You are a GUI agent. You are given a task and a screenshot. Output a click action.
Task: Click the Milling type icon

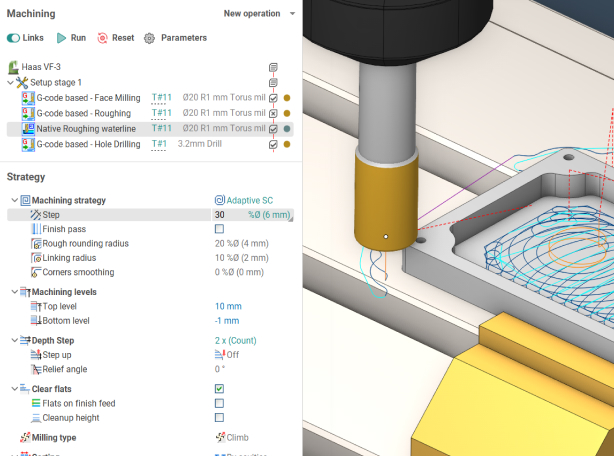click(24, 437)
